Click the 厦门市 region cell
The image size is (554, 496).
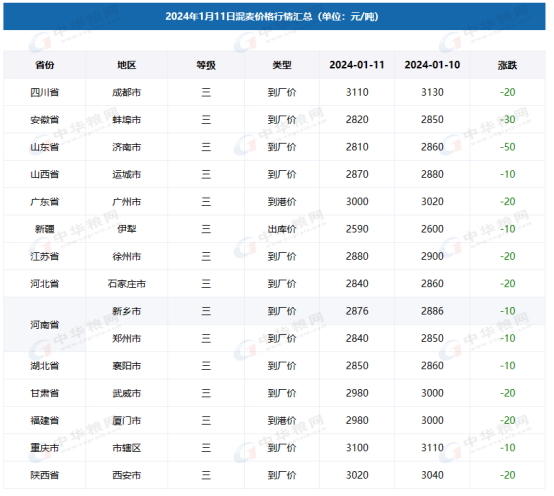[126, 420]
